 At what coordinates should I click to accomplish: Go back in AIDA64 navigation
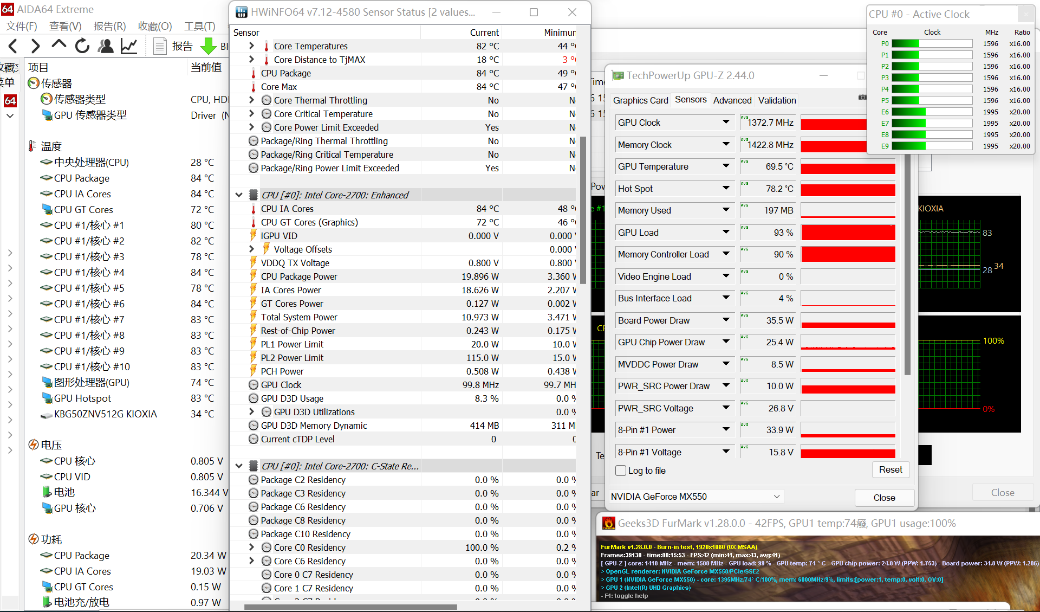[x=13, y=46]
